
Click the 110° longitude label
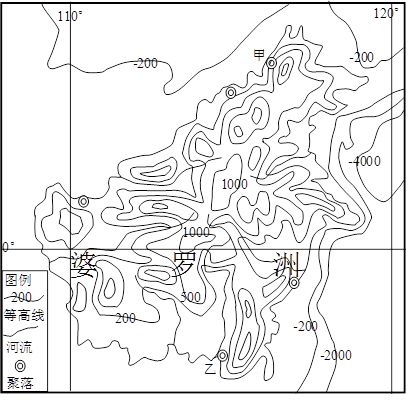[69, 16]
